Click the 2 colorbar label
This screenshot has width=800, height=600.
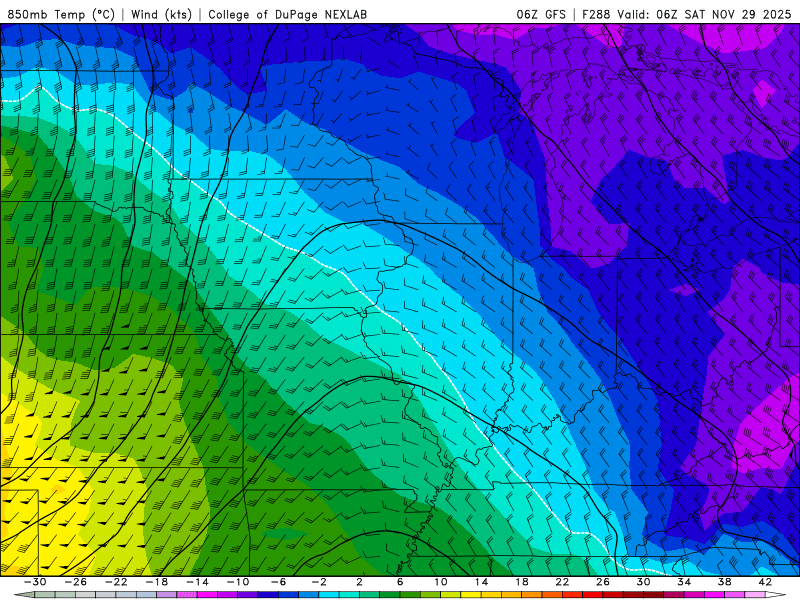pyautogui.click(x=359, y=582)
